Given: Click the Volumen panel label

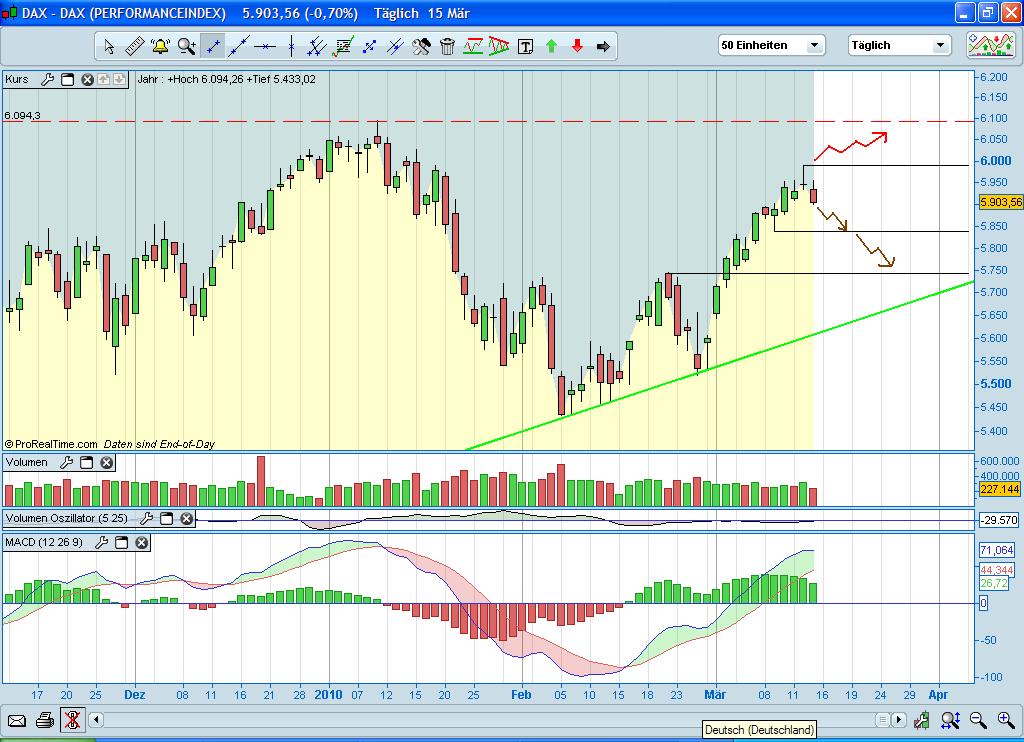Looking at the screenshot, I should 27,462.
